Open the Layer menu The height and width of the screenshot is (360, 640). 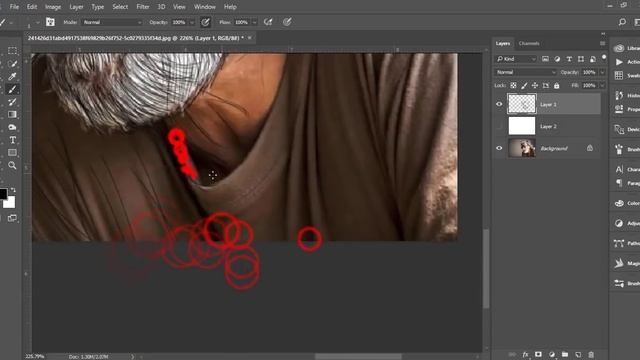click(x=76, y=7)
